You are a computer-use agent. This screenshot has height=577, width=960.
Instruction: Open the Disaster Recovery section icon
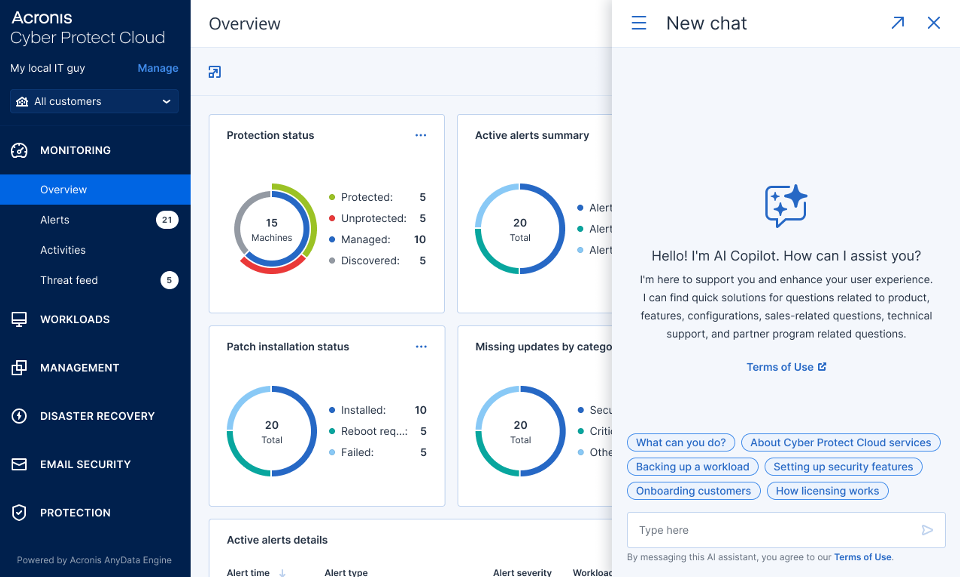click(x=22, y=416)
